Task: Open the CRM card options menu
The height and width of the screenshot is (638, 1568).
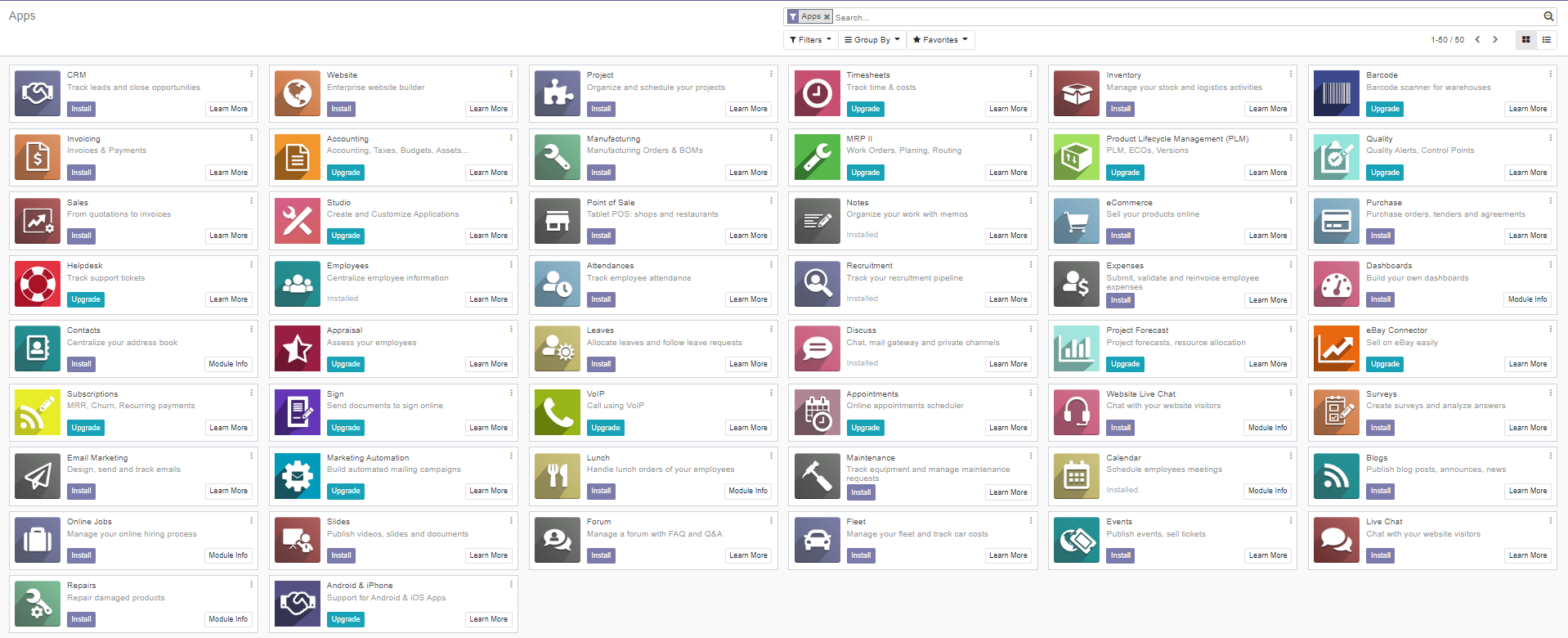Action: pyautogui.click(x=251, y=74)
